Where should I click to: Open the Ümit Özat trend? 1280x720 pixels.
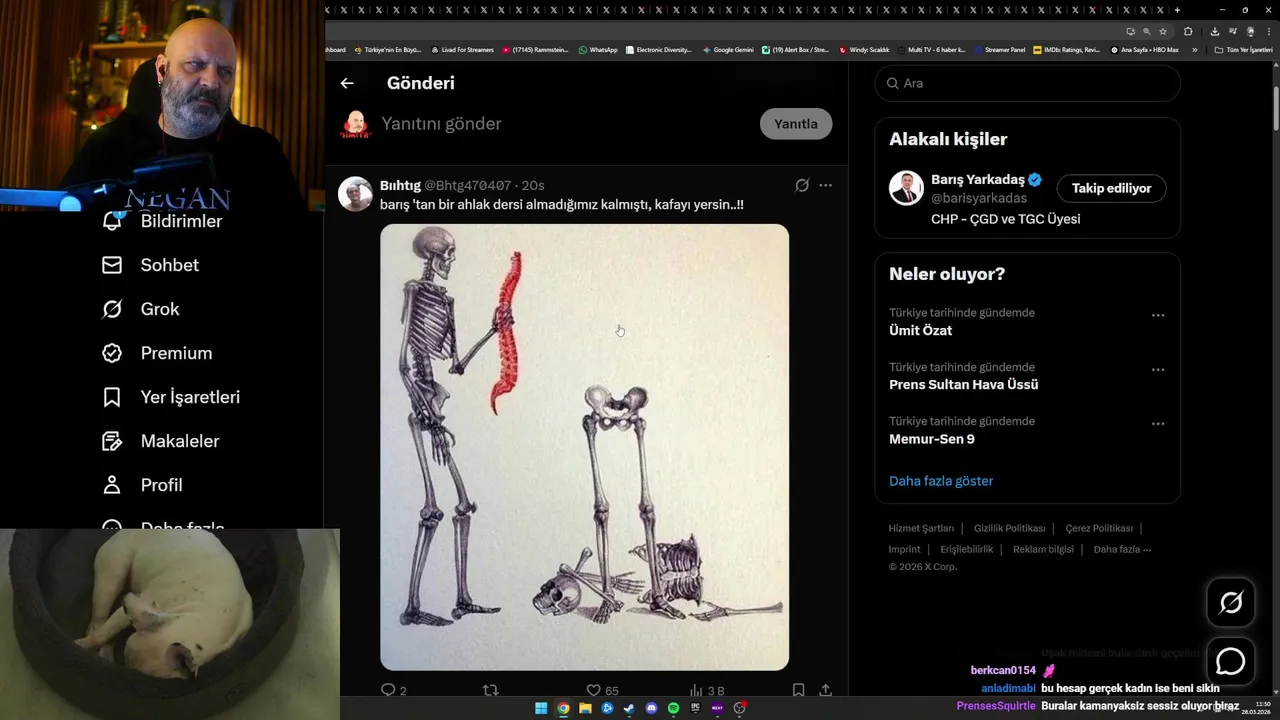(920, 330)
